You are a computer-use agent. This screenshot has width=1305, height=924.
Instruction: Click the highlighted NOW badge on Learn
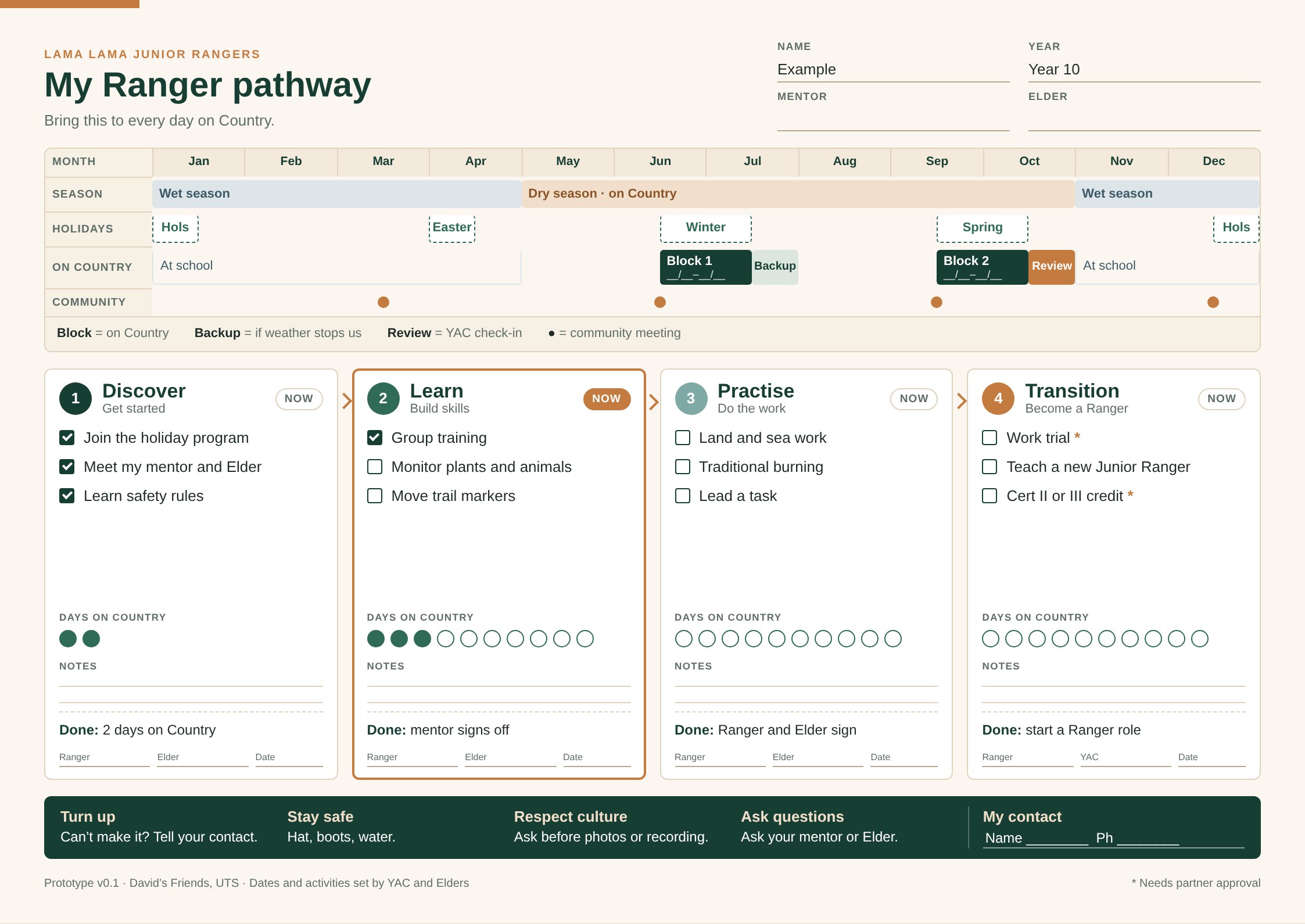coord(607,399)
